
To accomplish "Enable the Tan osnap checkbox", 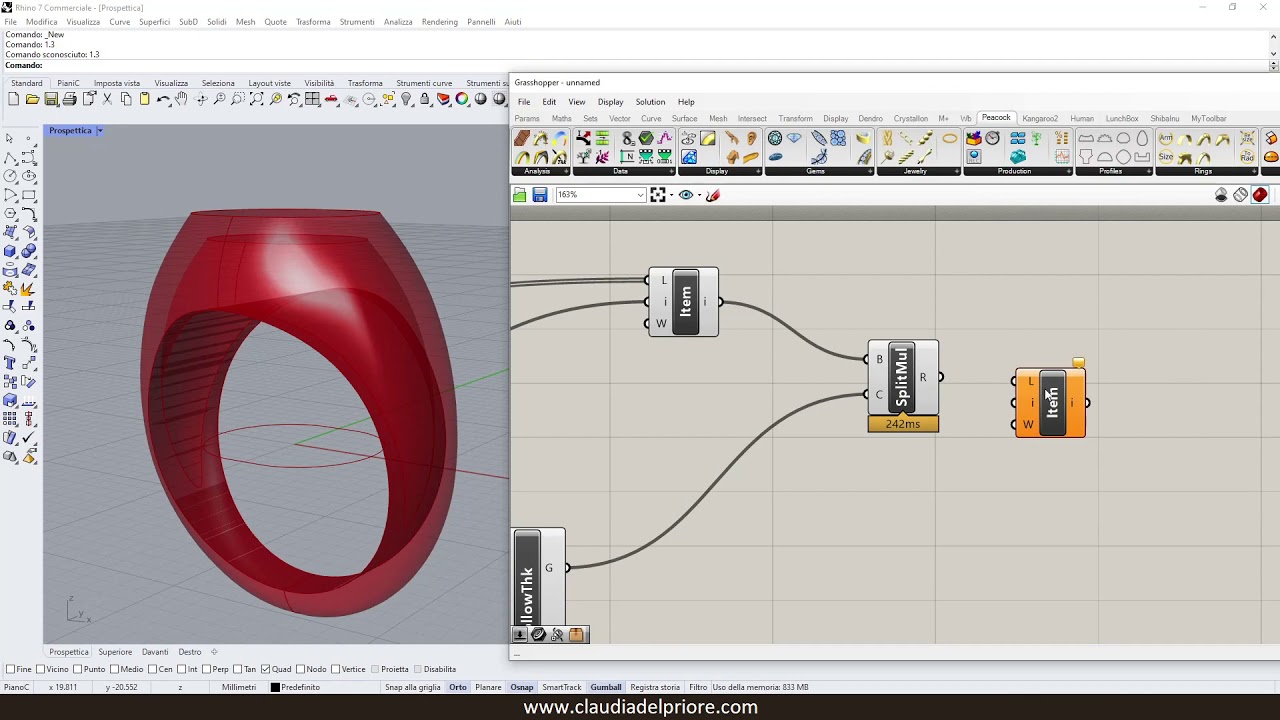I will (x=238, y=669).
